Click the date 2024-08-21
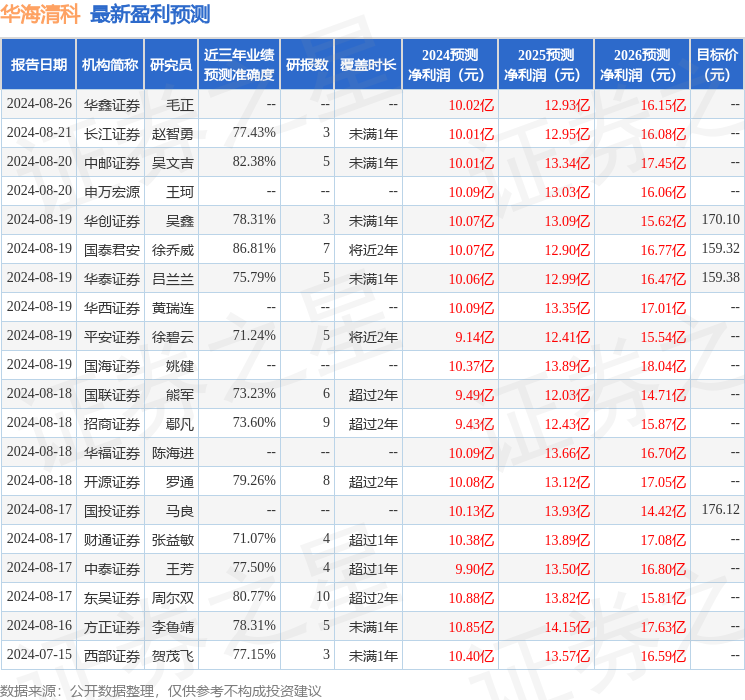Viewport: 745px width, 700px height. pyautogui.click(x=39, y=132)
